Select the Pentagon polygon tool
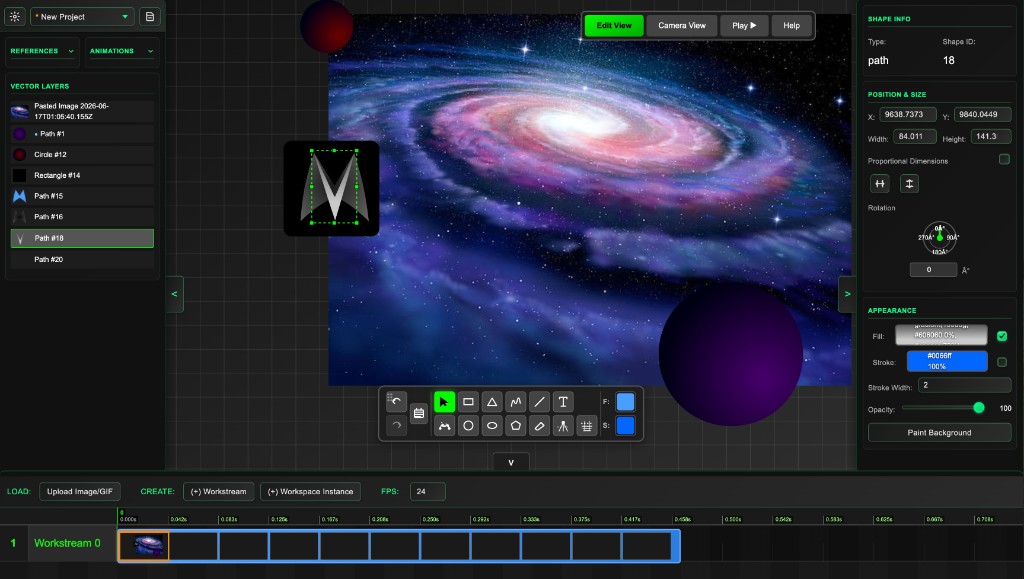The height and width of the screenshot is (579, 1024). 516,426
